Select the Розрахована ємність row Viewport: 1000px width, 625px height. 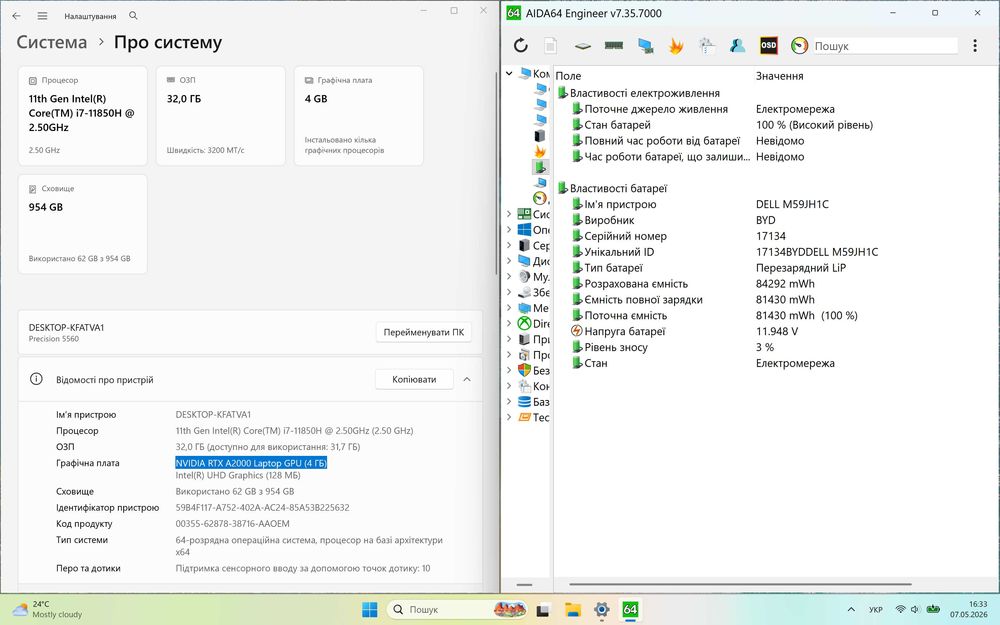775,284
